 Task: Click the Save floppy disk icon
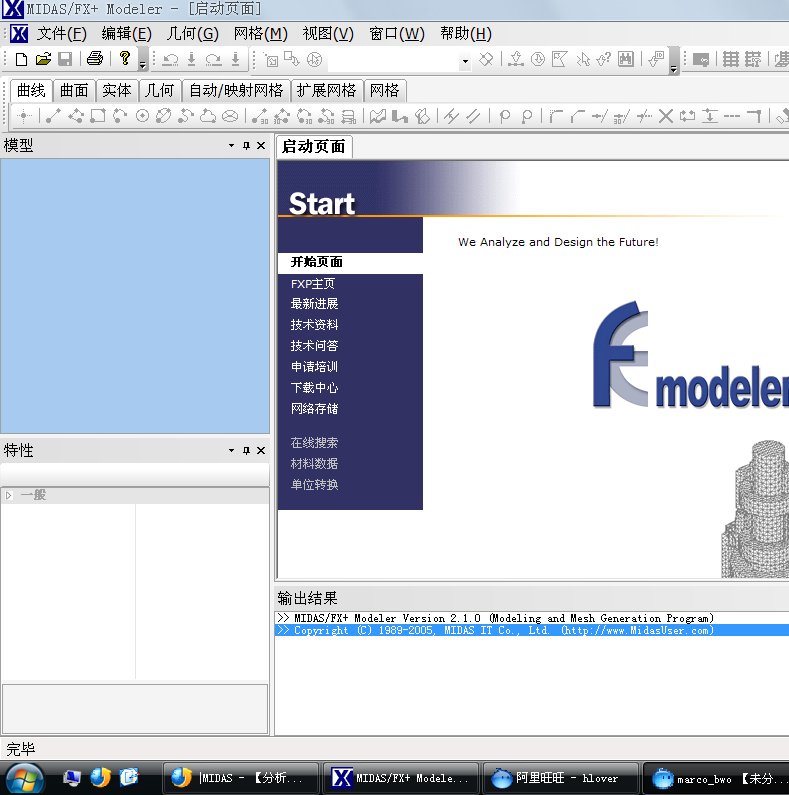(65, 59)
